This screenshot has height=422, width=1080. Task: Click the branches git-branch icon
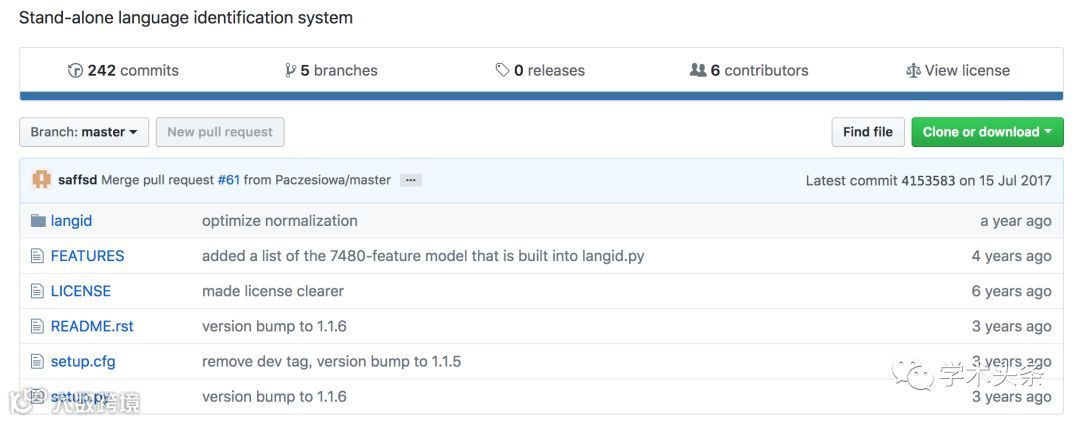[290, 71]
